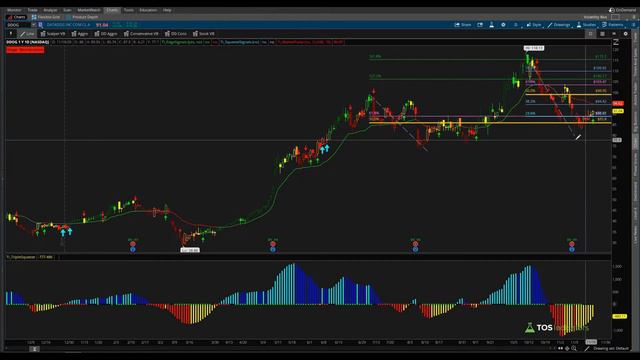This screenshot has height=360, width=640.
Task: Open the gear icon above price axis
Action: pyautogui.click(x=625, y=34)
